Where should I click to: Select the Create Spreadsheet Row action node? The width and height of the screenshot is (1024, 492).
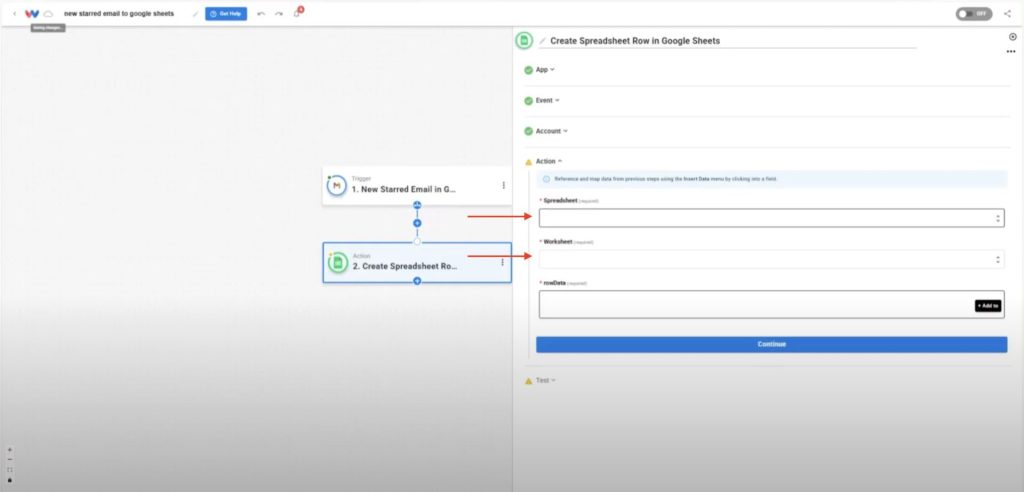tap(417, 263)
